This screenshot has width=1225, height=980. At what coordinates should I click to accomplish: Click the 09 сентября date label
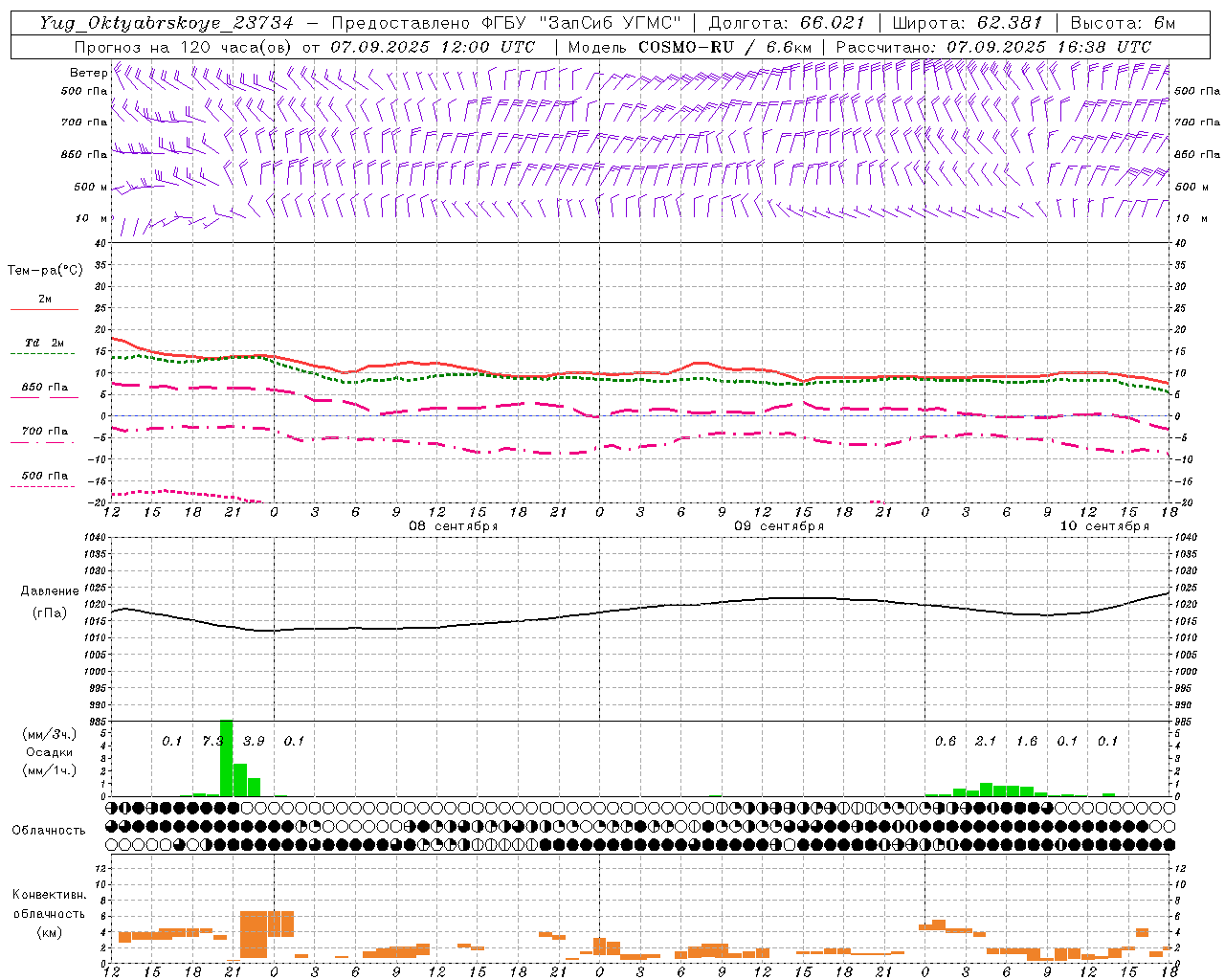[779, 526]
